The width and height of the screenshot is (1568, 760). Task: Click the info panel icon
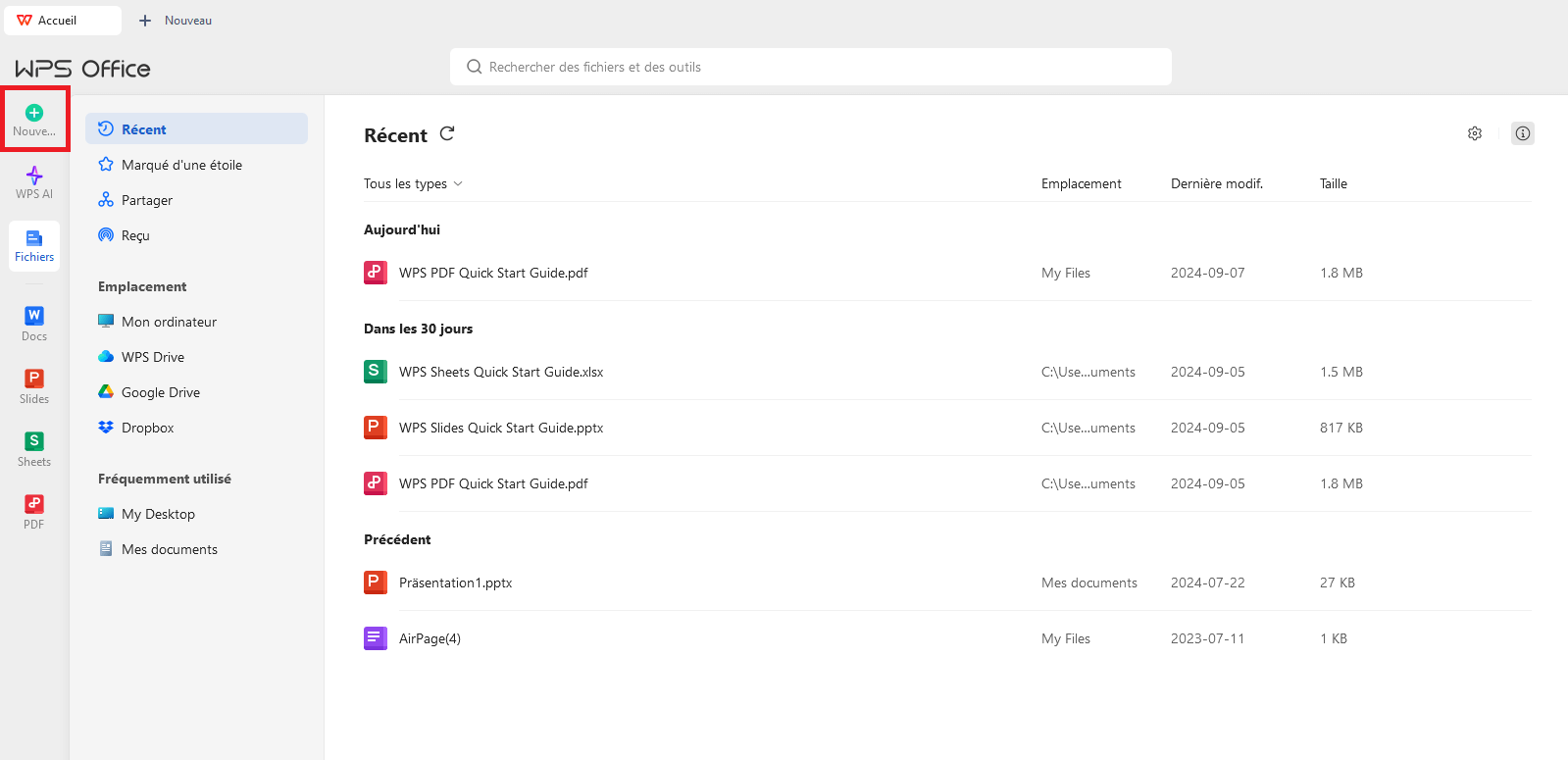click(1522, 133)
